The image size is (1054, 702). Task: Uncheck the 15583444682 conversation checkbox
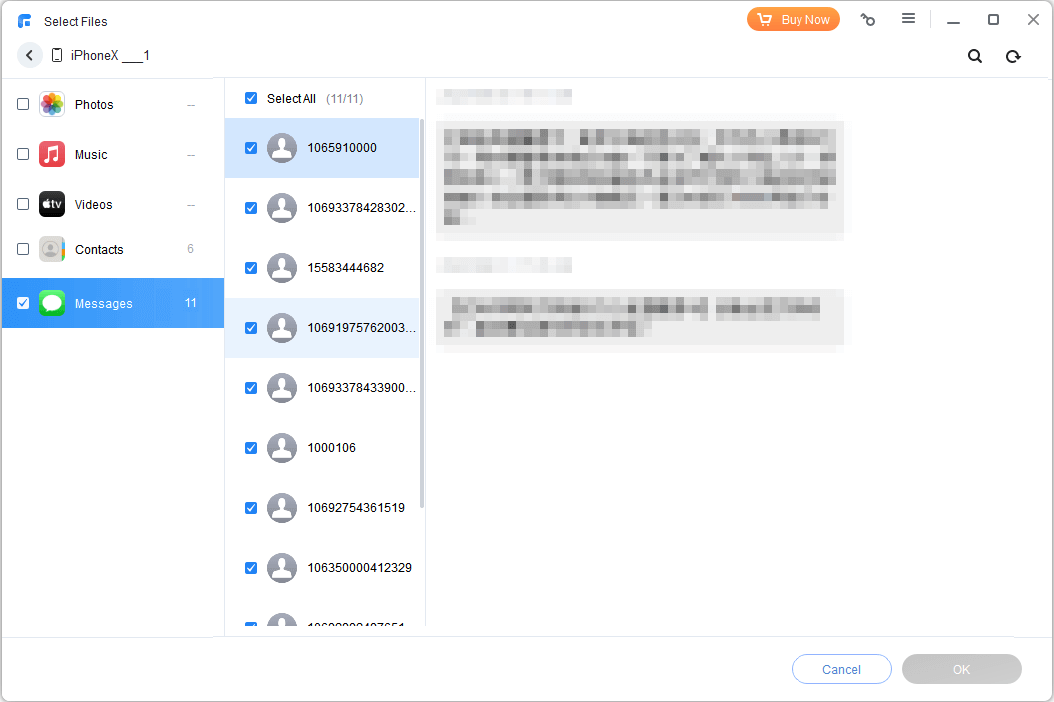(251, 268)
